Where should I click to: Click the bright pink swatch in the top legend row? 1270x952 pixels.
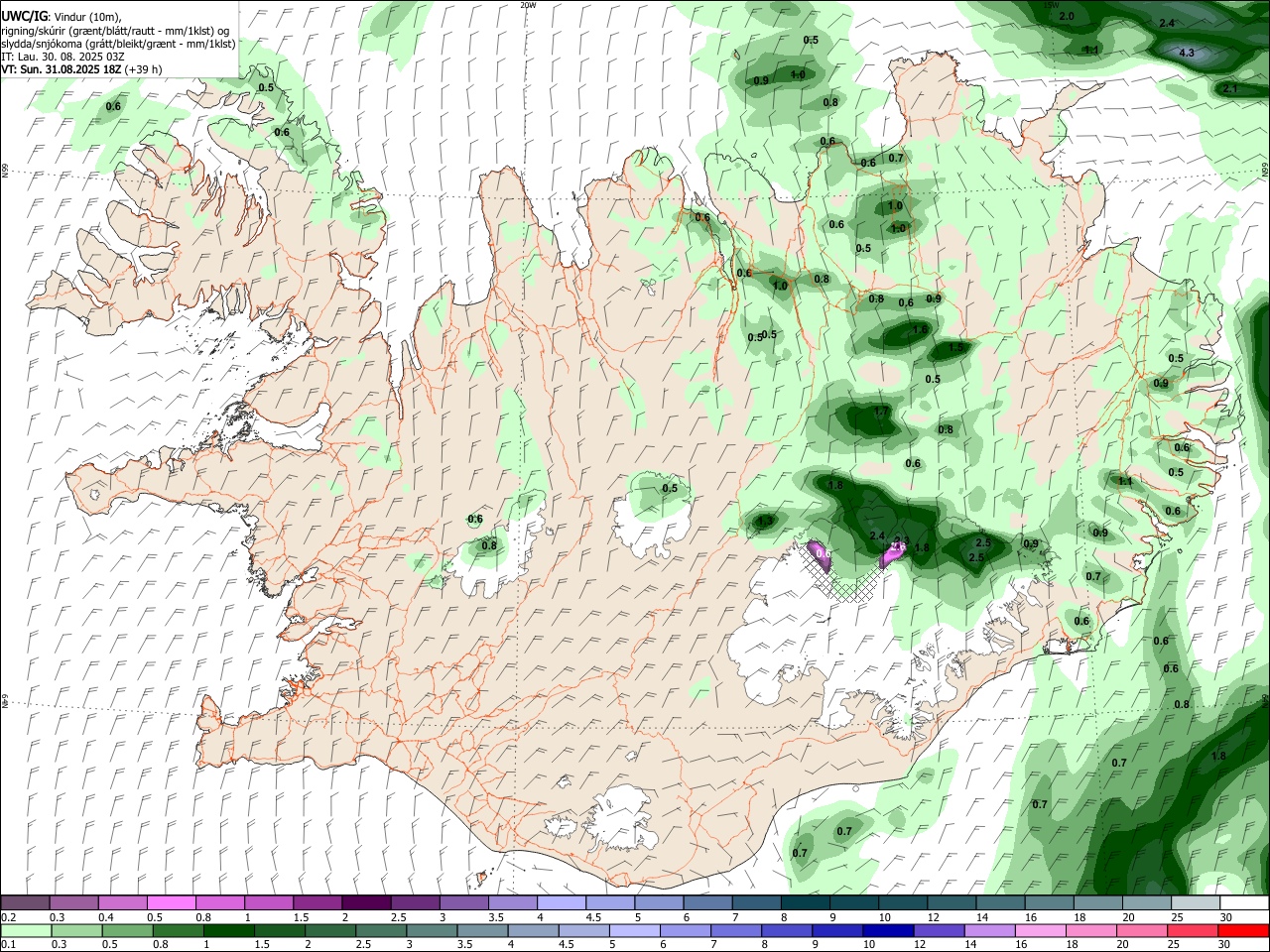coord(171,902)
